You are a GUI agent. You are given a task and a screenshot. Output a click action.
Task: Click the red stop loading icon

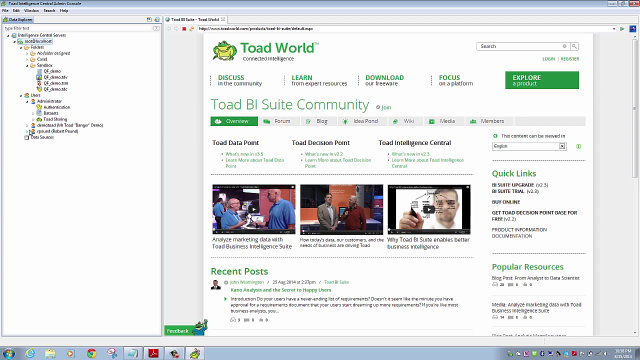184,29
